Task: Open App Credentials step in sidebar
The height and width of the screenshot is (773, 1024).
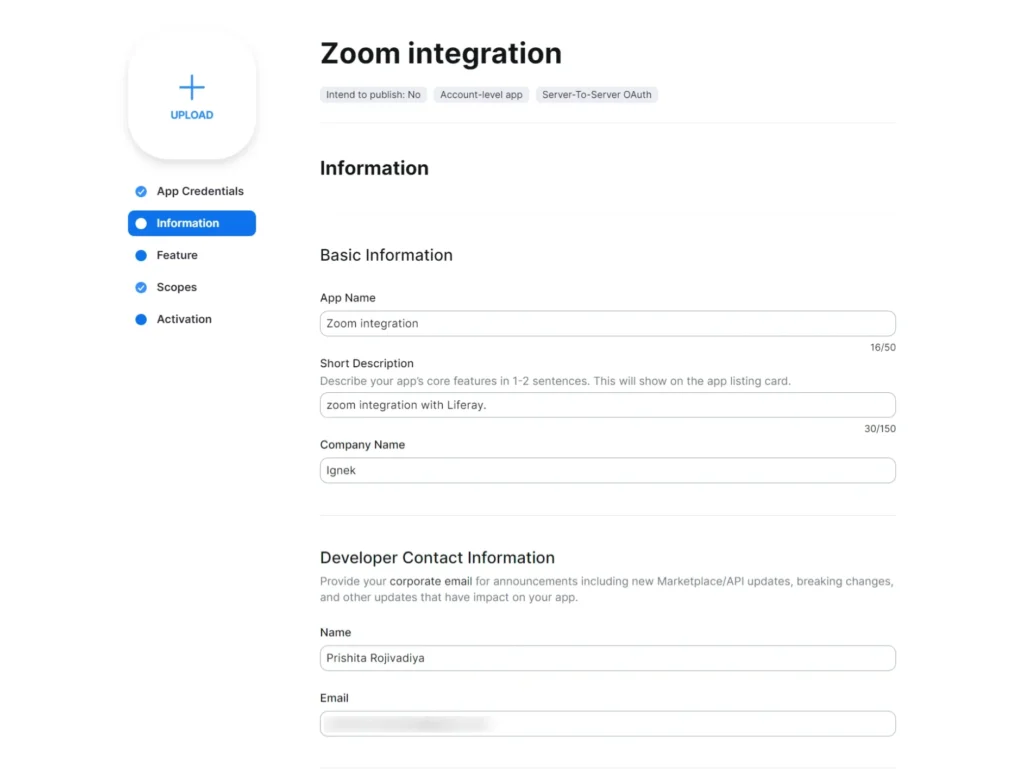Action: tap(192, 191)
